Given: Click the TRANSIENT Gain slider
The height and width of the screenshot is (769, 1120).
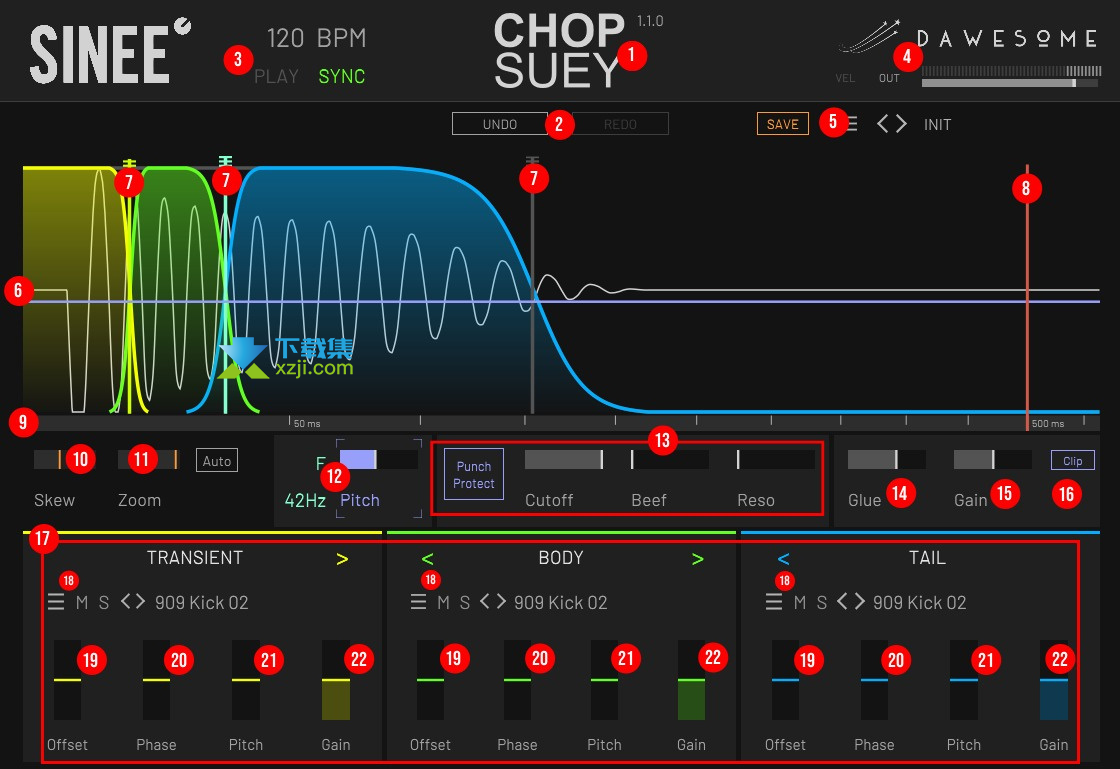Looking at the screenshot, I should (336, 680).
